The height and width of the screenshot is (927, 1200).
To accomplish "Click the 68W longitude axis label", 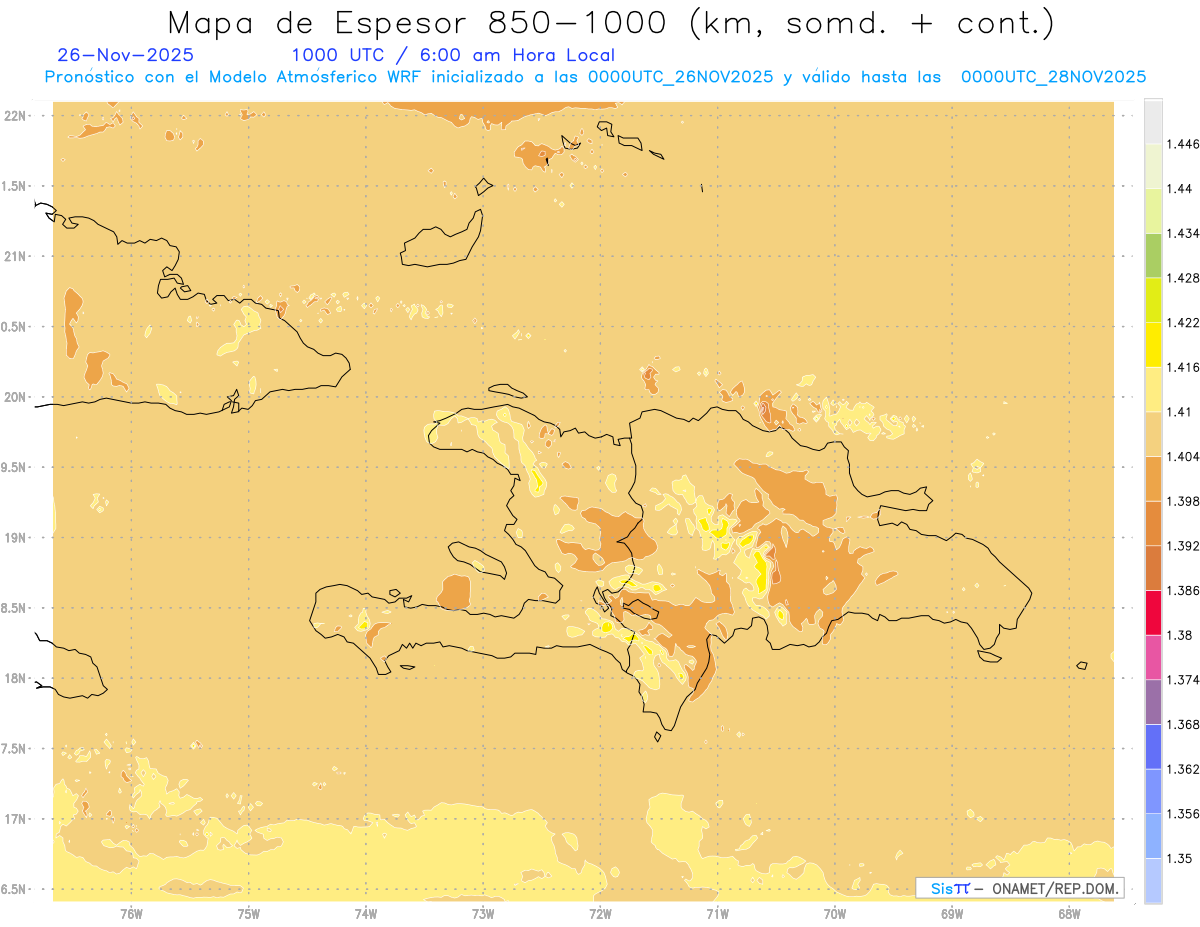I will pyautogui.click(x=1069, y=913).
